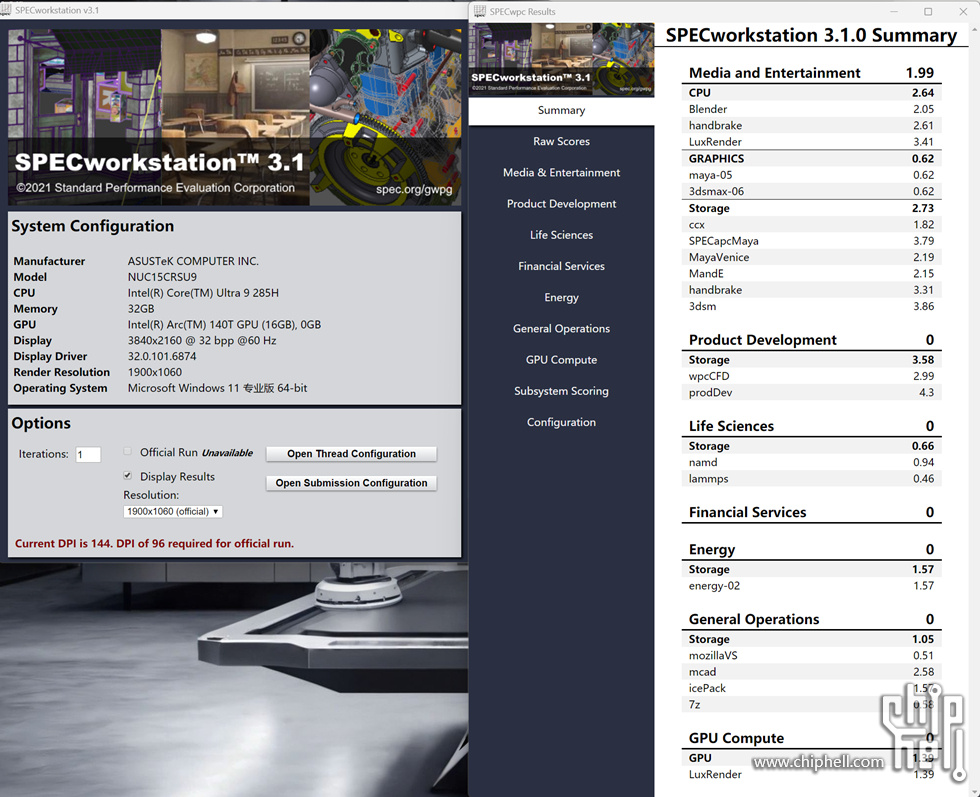Toggle the Display Results checkbox

[128, 476]
